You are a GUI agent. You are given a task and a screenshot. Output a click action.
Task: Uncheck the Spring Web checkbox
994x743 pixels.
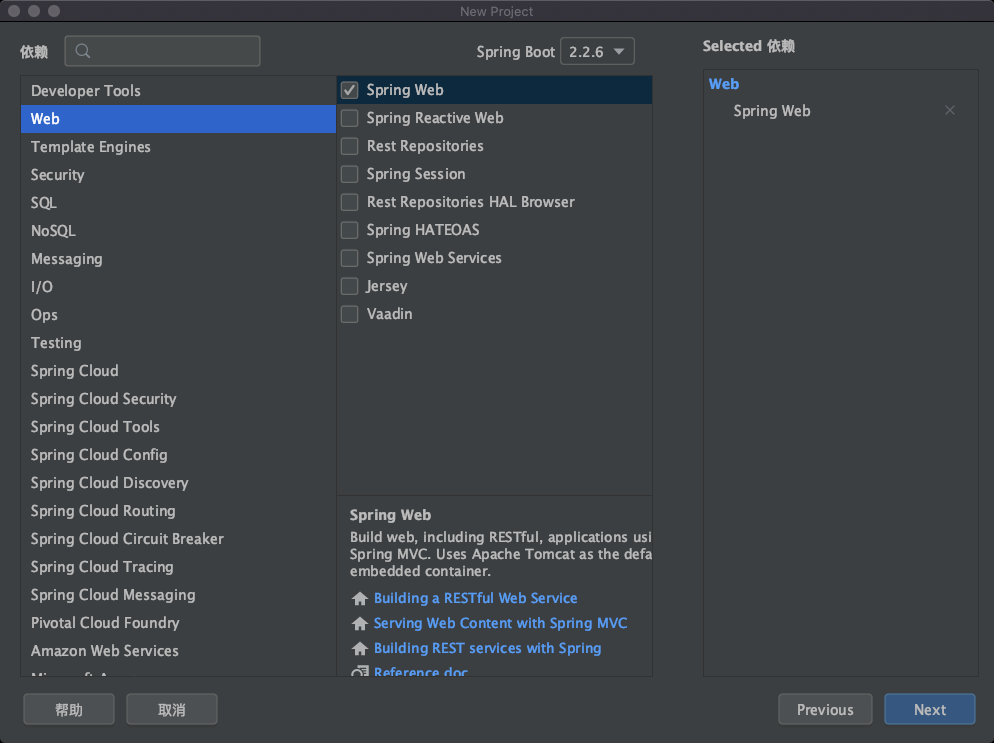[350, 90]
